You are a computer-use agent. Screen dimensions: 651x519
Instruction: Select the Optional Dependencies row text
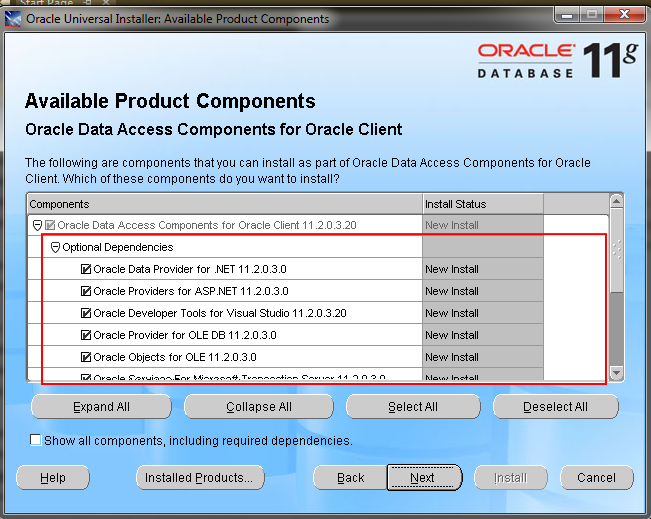click(117, 247)
